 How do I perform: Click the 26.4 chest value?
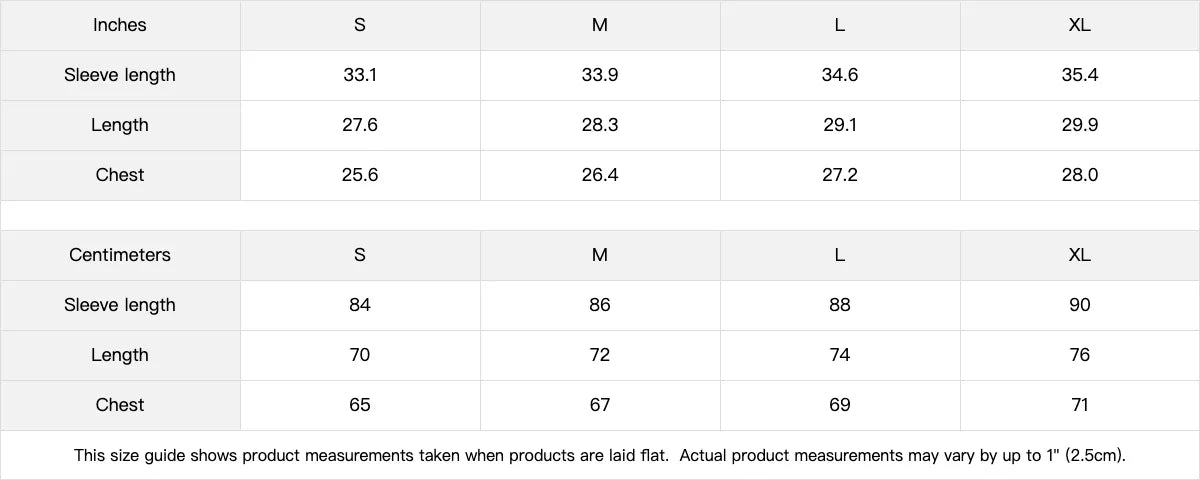tap(600, 175)
